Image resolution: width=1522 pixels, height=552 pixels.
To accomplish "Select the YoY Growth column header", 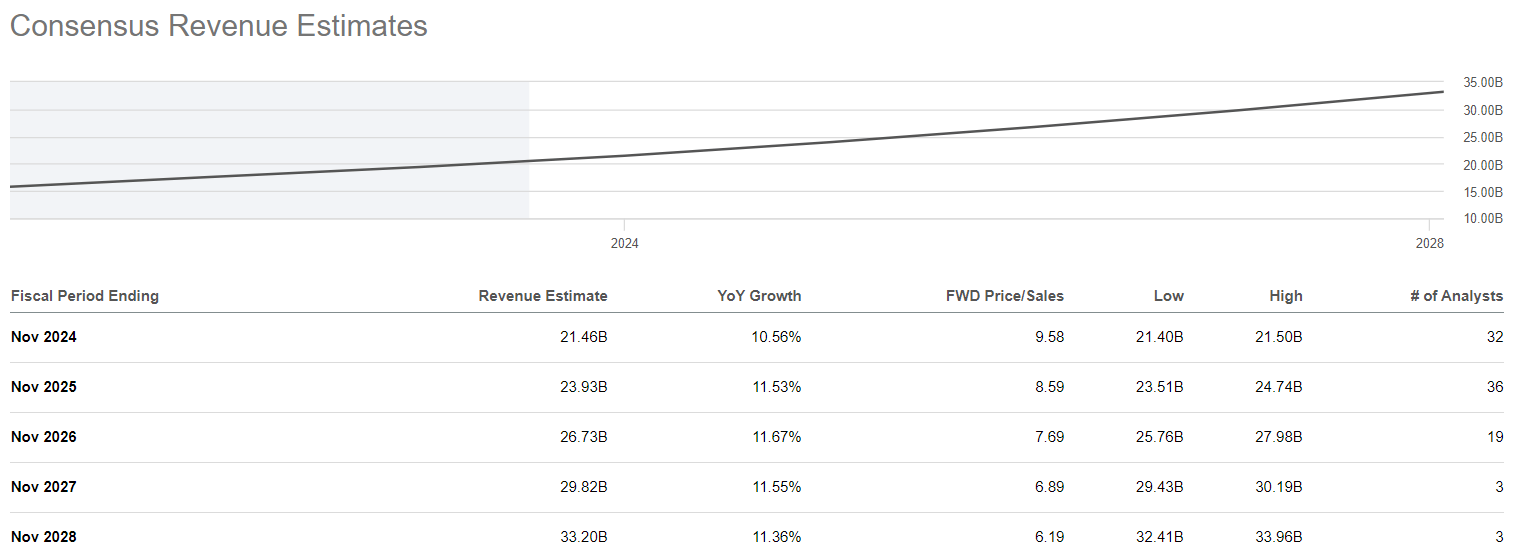I will (759, 296).
